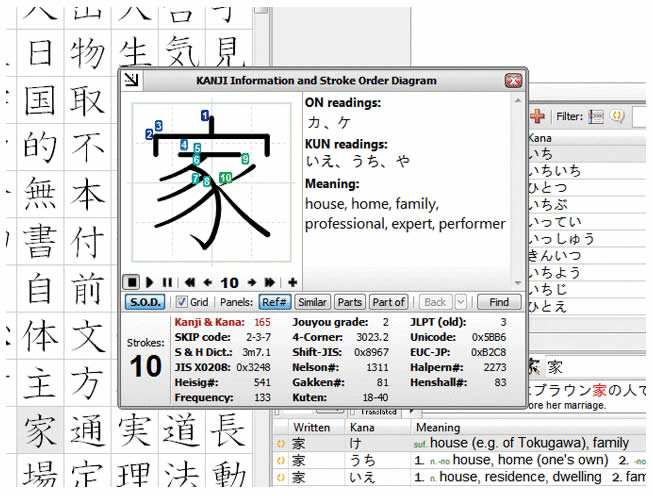Select kanji 文 in the kanji grid
Viewport: 653px width, 496px height.
87,336
